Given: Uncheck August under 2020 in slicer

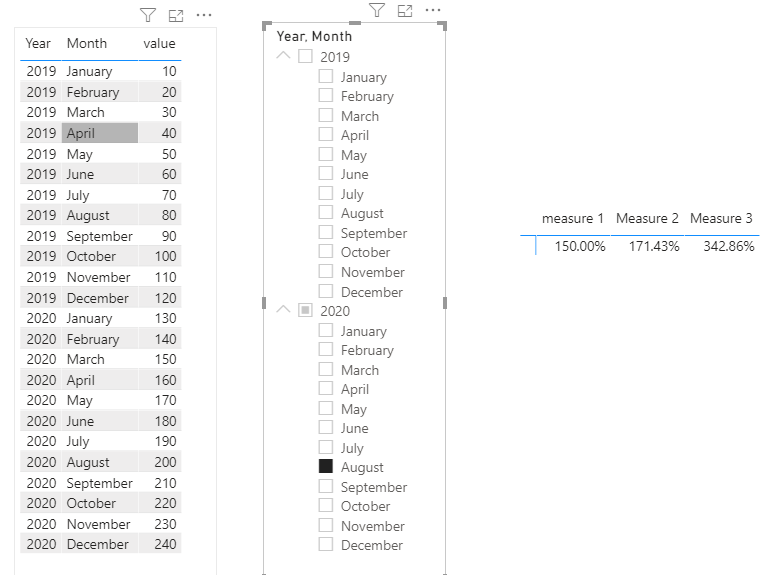Looking at the screenshot, I should pos(326,466).
